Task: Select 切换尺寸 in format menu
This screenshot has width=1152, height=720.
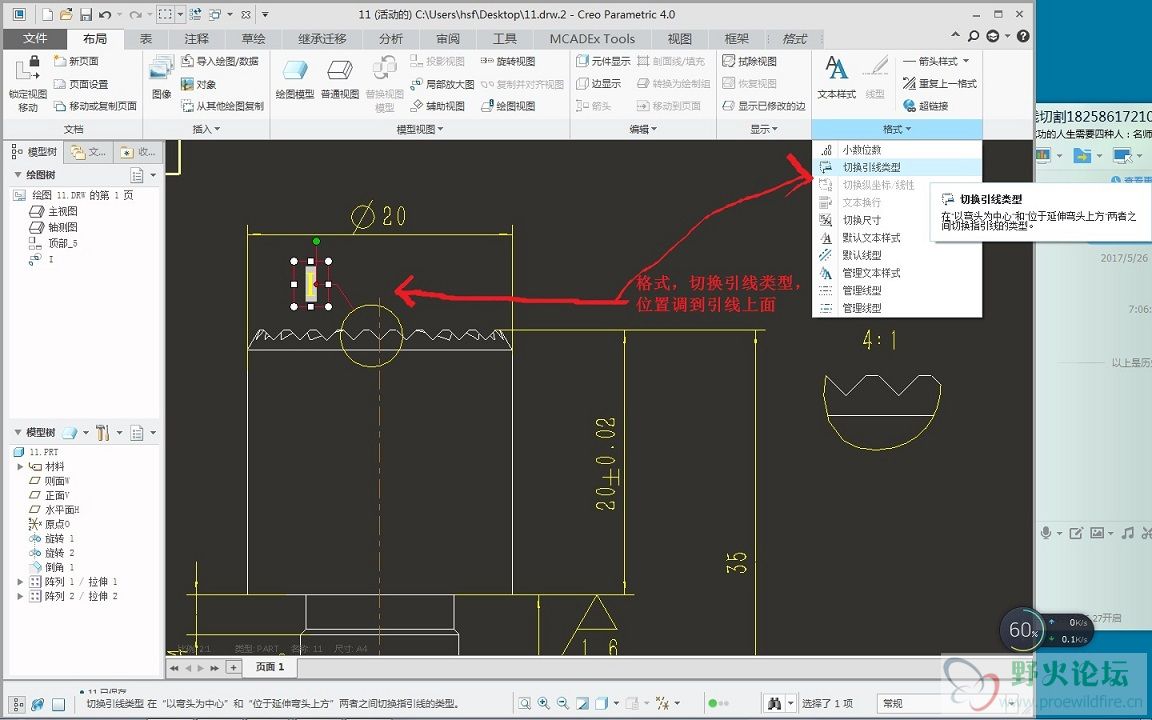Action: [x=896, y=220]
